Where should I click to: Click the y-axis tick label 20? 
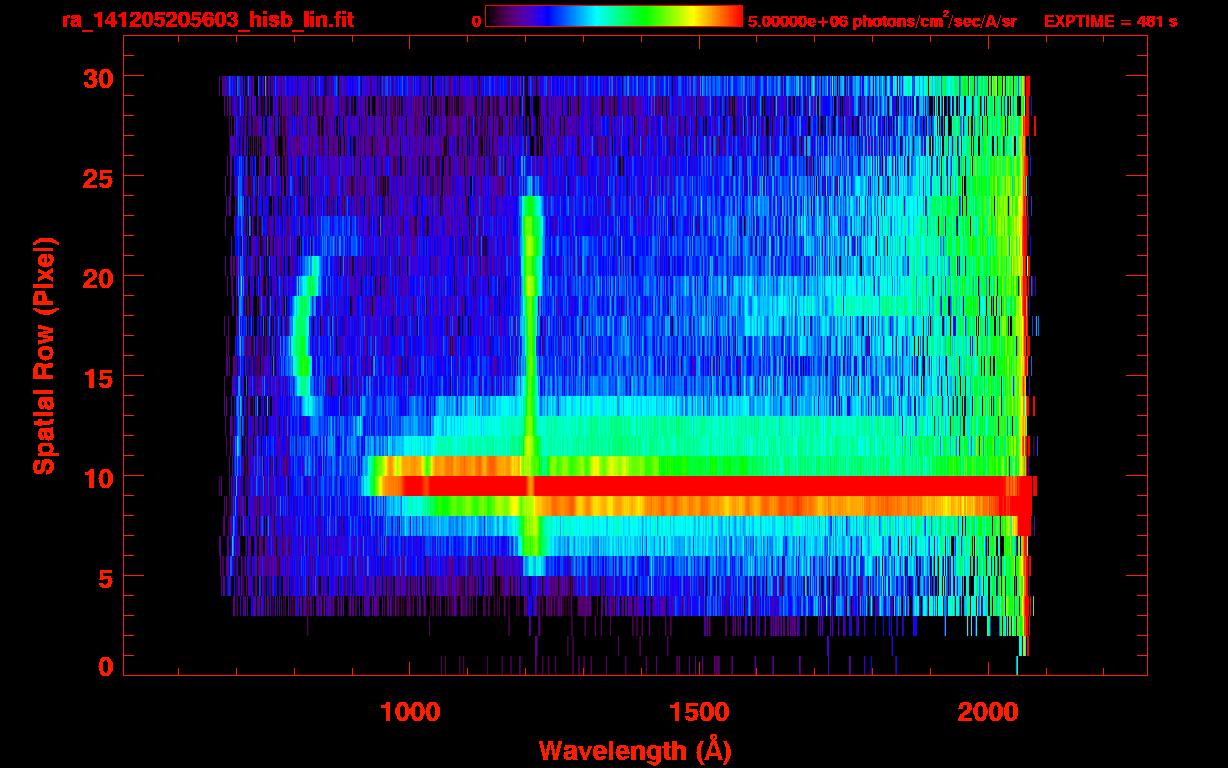pos(99,277)
